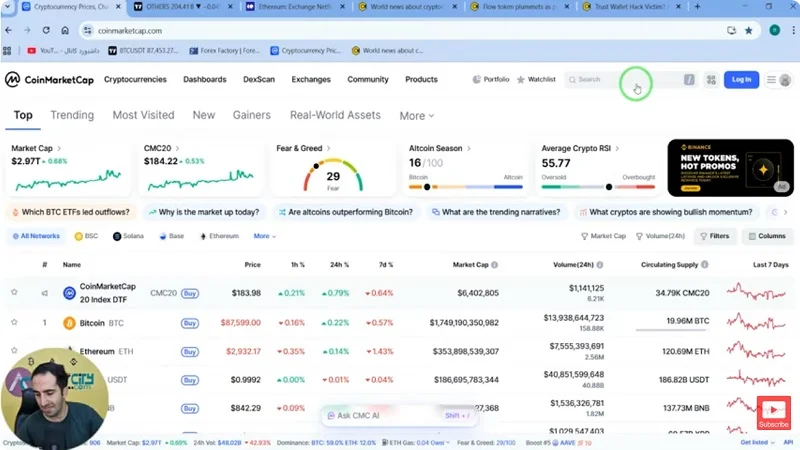Click the grid icon next to Log In

point(711,80)
